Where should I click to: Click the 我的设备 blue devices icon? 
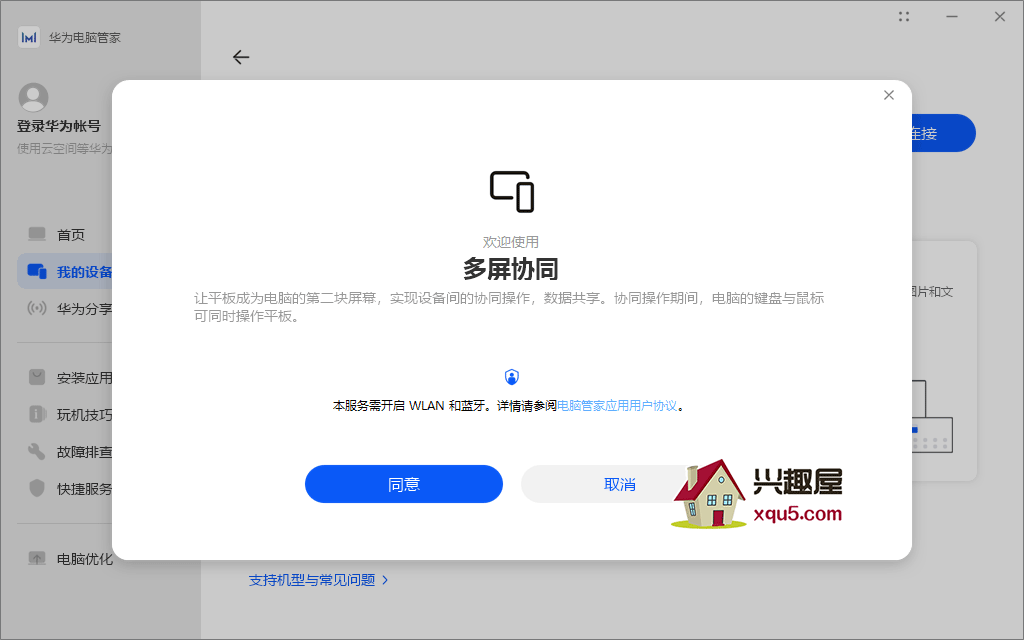37,271
